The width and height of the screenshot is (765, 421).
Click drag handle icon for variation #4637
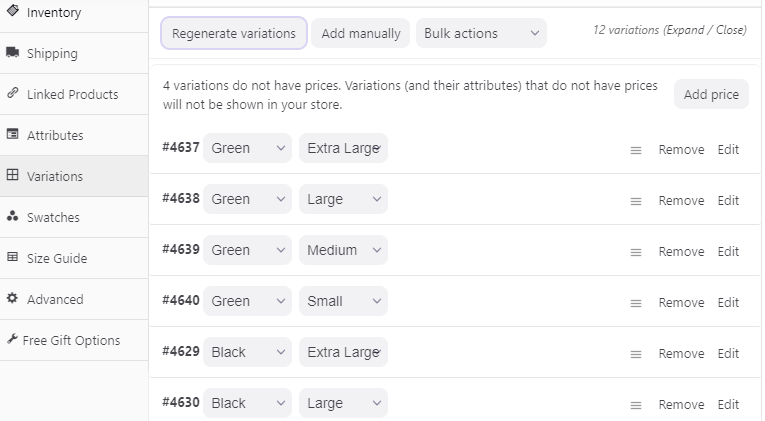coord(635,150)
